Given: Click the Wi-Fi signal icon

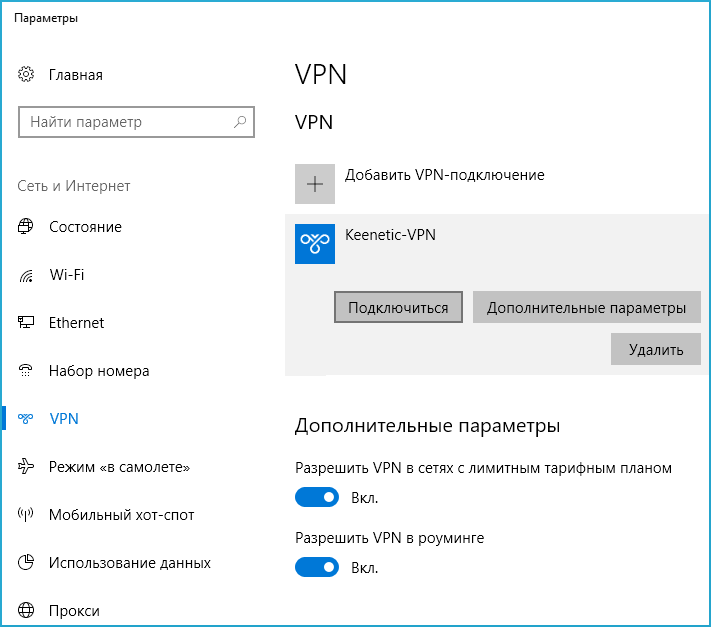Looking at the screenshot, I should [27, 275].
